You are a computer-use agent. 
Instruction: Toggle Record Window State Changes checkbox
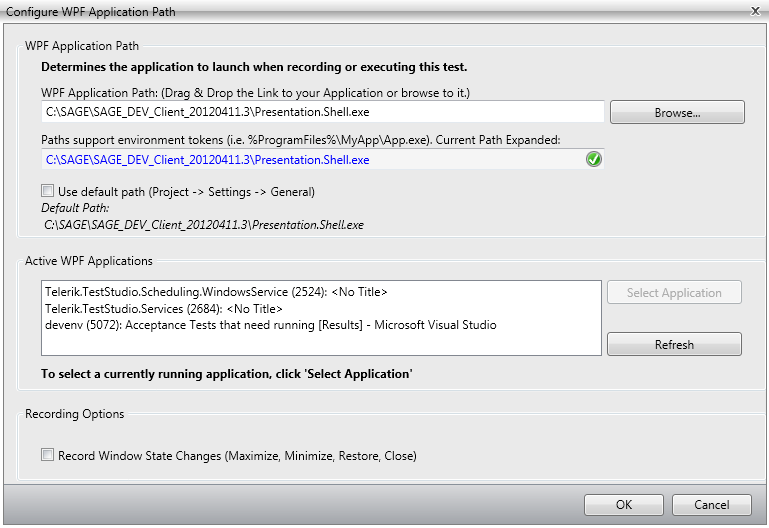point(47,455)
